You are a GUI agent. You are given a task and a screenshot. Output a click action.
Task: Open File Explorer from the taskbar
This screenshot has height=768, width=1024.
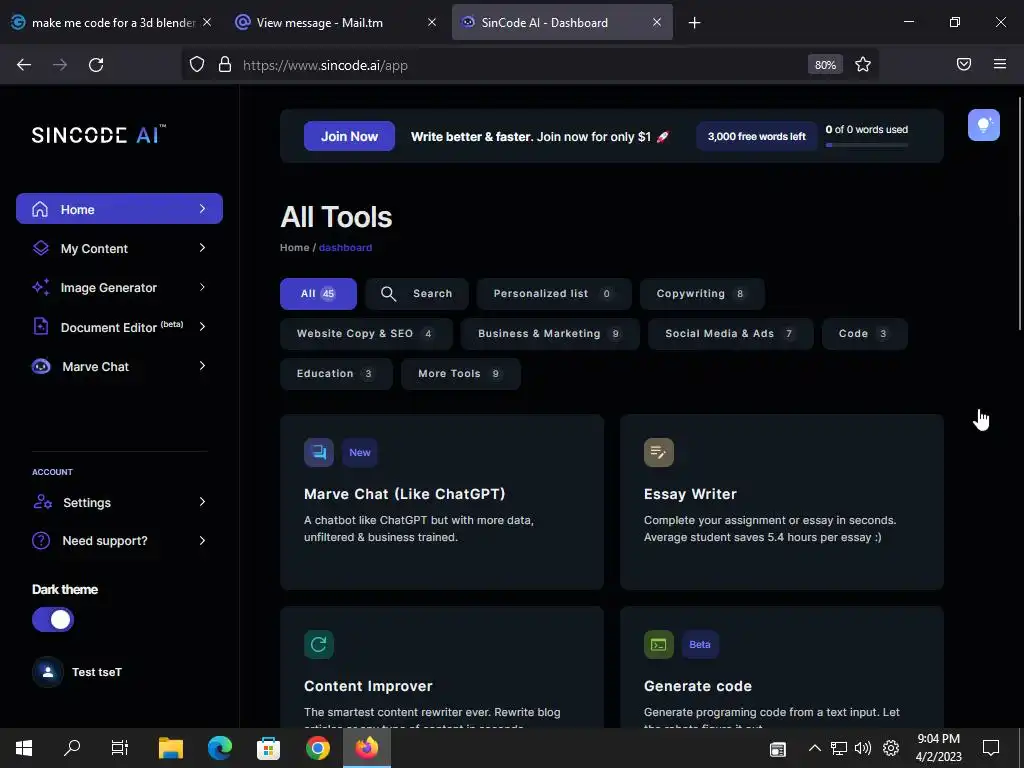(x=171, y=748)
